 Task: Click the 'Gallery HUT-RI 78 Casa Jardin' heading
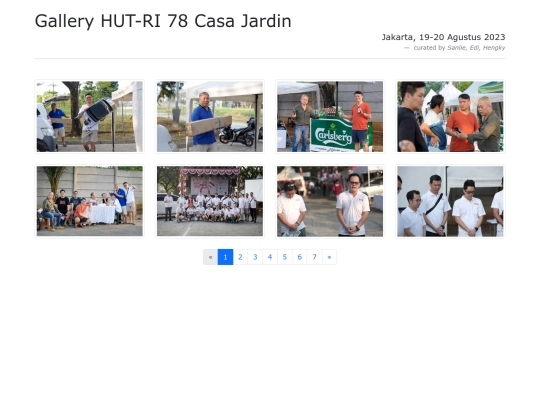163,21
